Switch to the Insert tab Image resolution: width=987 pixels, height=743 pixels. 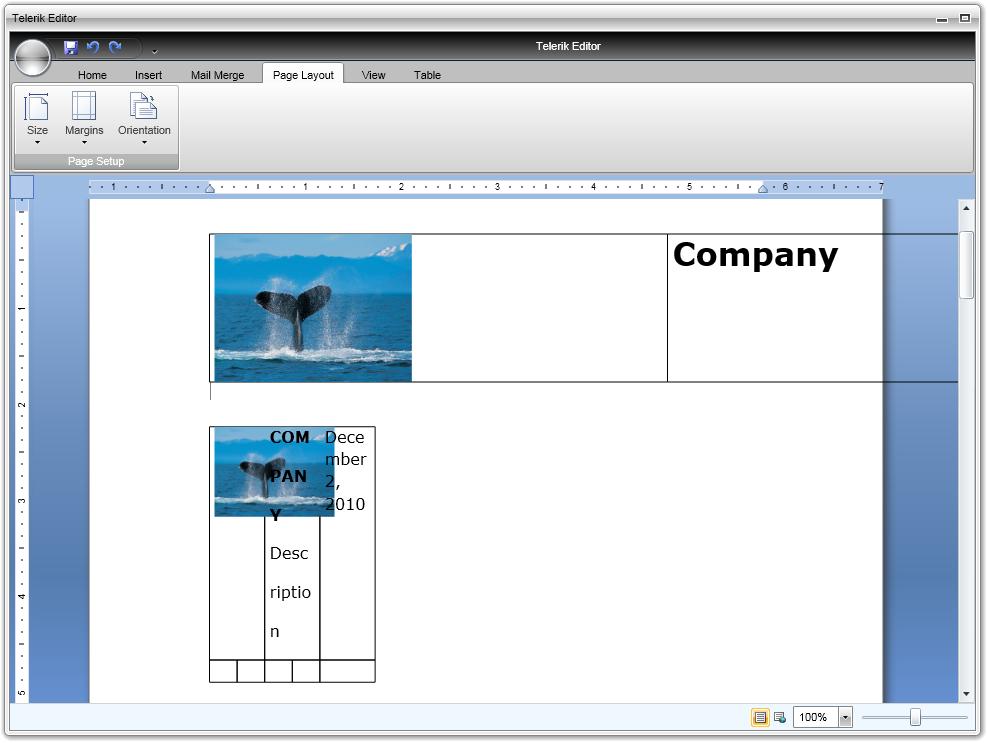(x=148, y=75)
